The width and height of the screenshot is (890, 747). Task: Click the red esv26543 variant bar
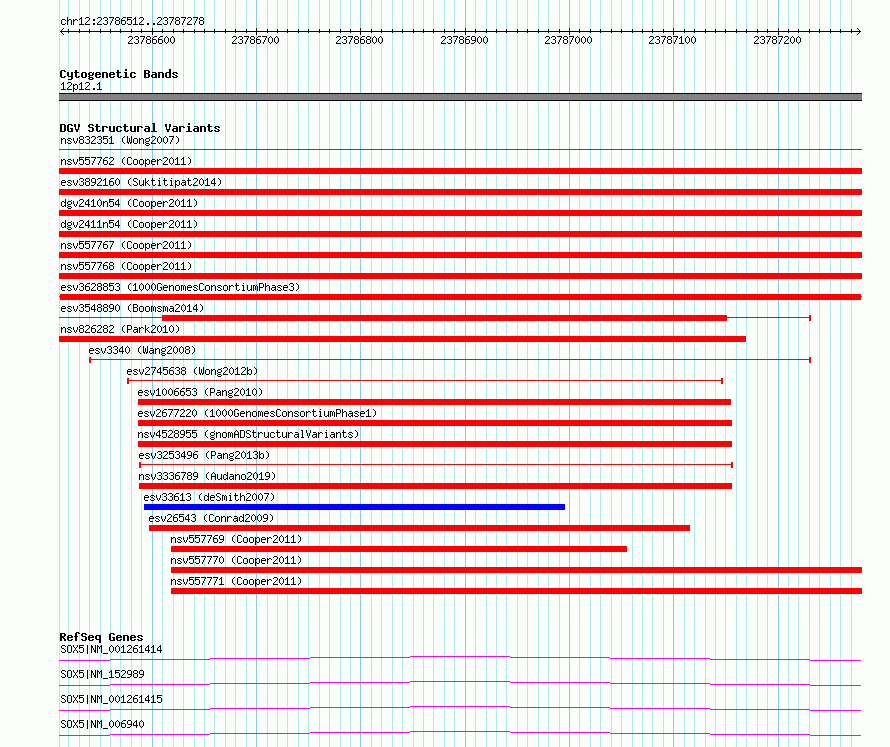419,528
